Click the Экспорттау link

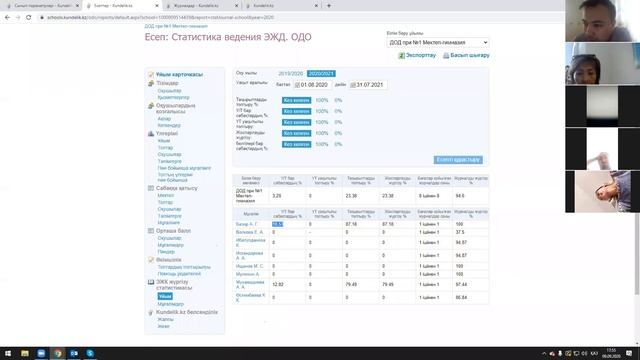tap(420, 55)
